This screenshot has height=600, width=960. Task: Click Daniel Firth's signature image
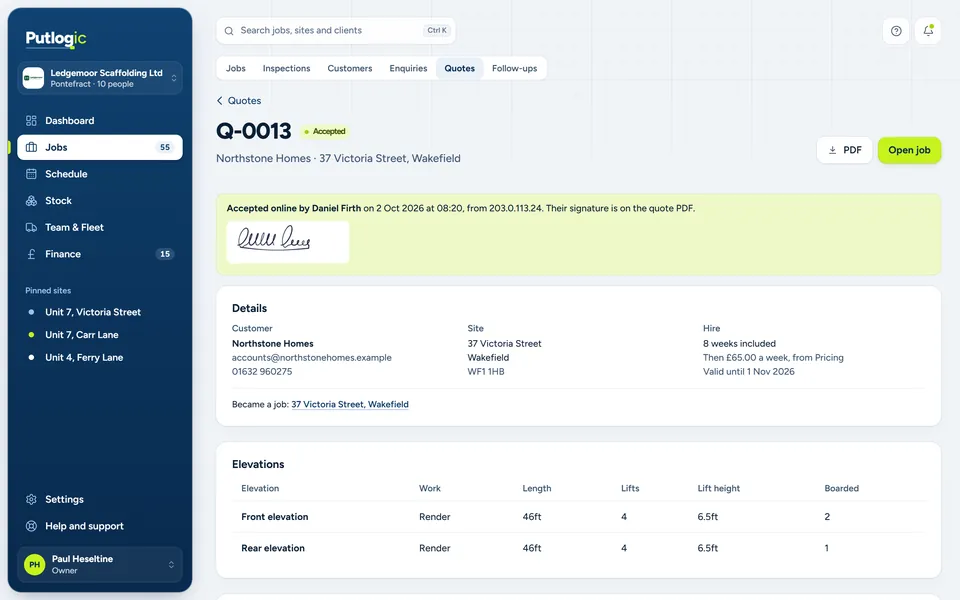click(288, 242)
